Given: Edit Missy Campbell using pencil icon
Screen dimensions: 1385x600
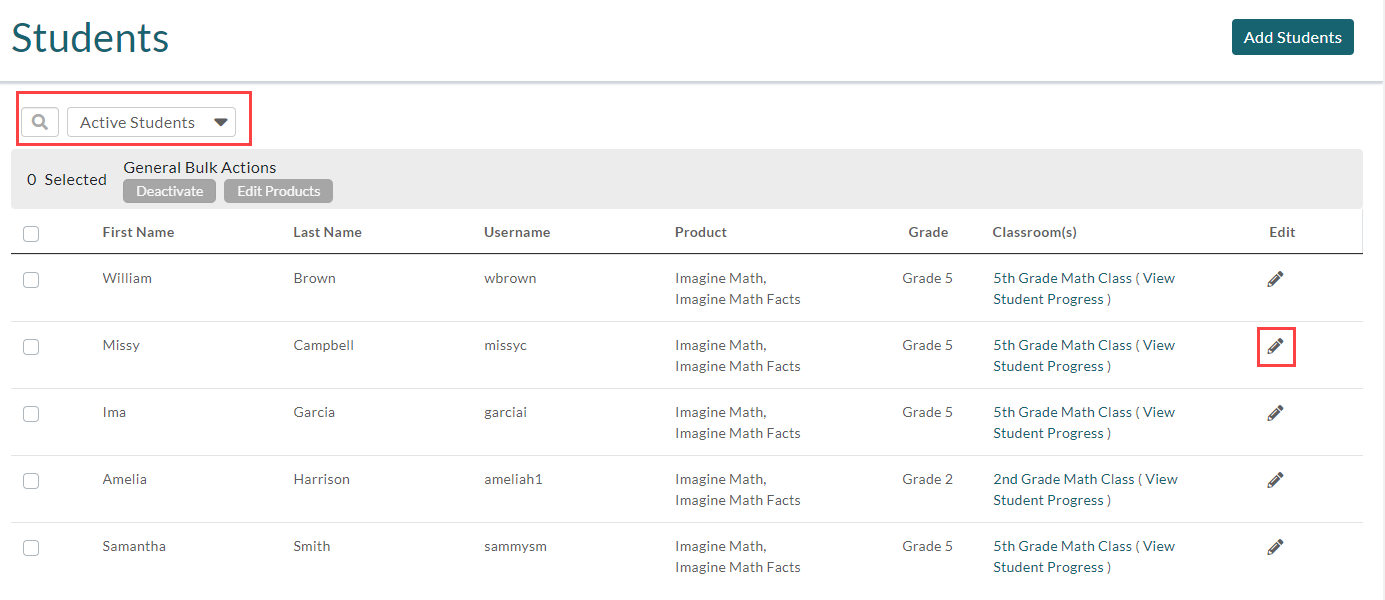Looking at the screenshot, I should [1275, 346].
